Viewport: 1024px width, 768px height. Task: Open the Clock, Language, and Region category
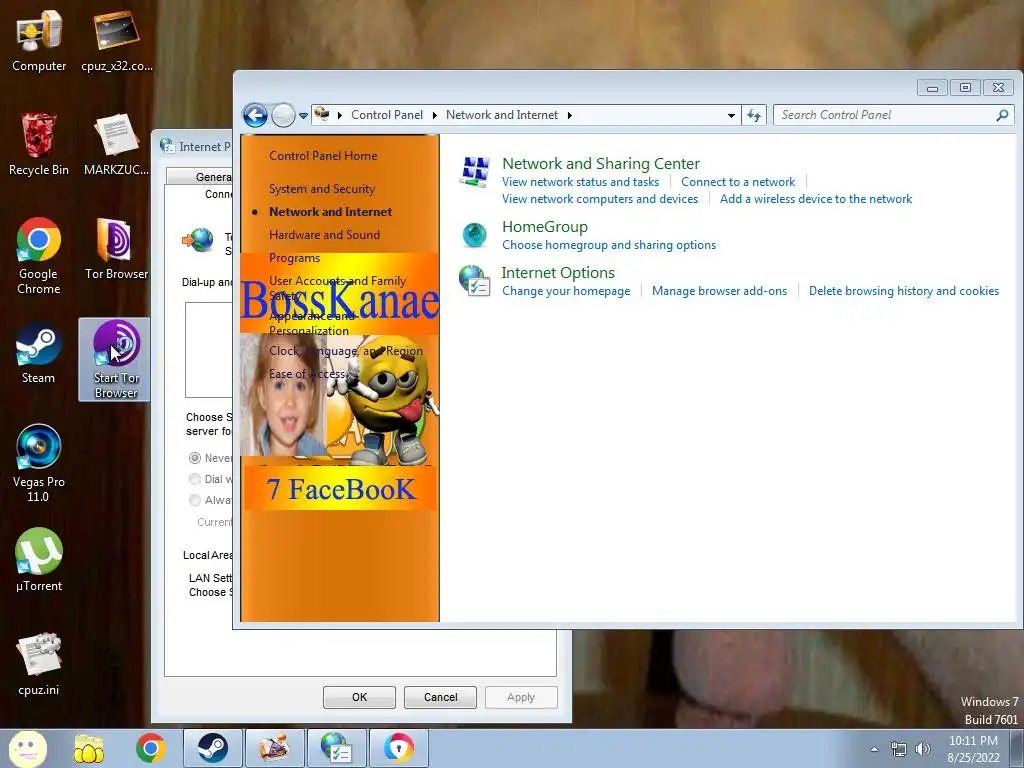345,351
